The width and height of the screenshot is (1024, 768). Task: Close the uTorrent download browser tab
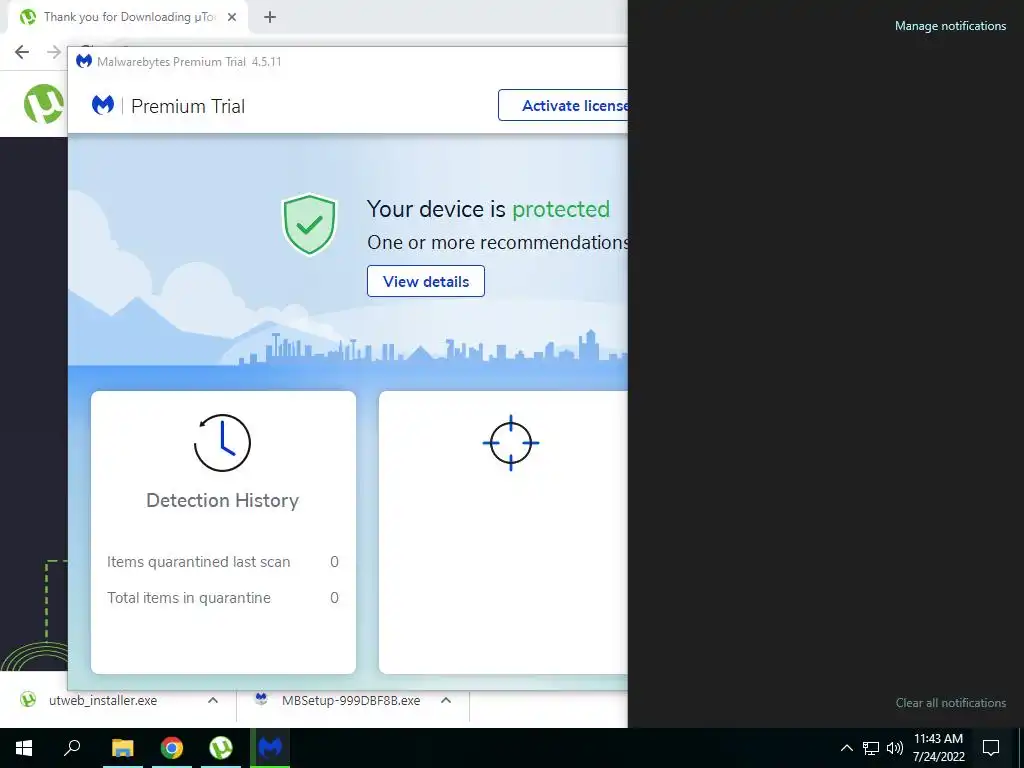[x=232, y=17]
